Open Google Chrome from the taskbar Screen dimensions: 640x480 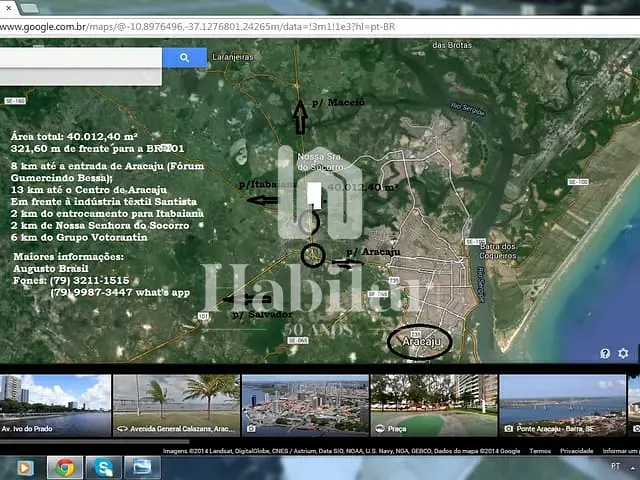click(x=65, y=468)
